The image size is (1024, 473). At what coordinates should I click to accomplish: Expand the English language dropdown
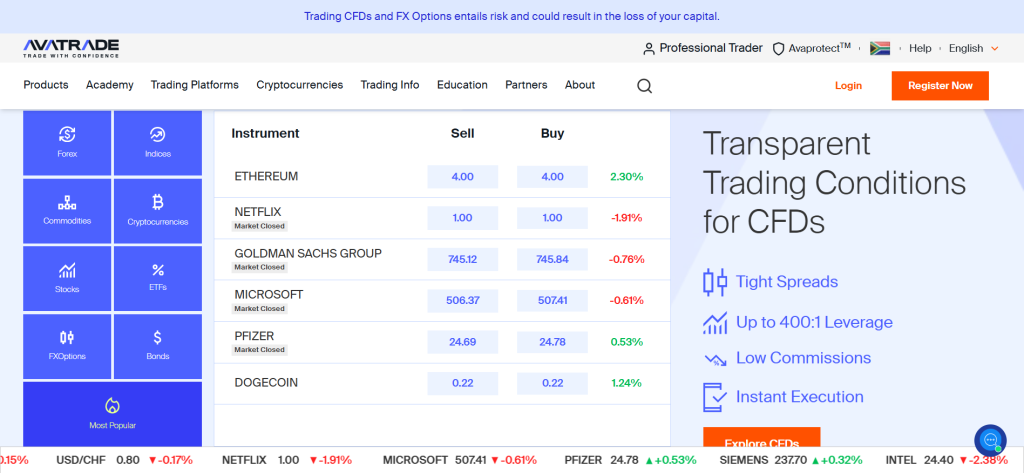[974, 48]
